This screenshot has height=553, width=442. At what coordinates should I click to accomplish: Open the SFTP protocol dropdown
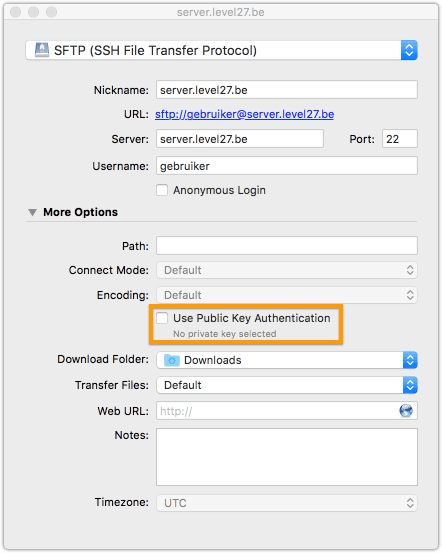click(222, 50)
